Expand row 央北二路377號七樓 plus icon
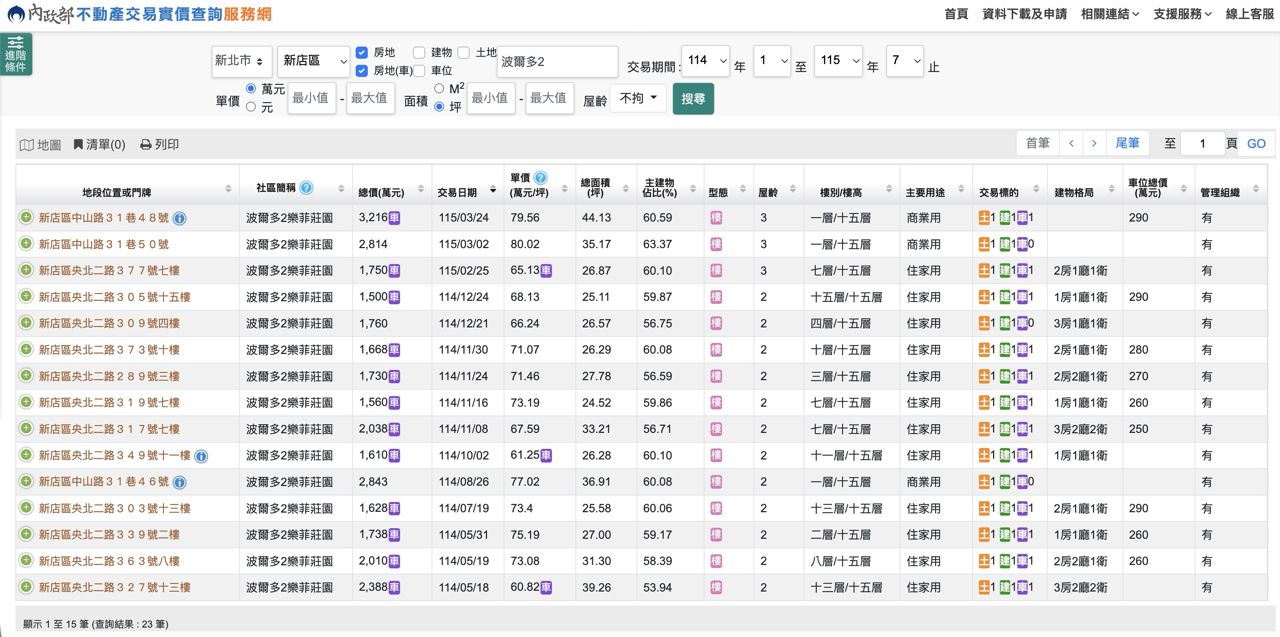 [26, 270]
